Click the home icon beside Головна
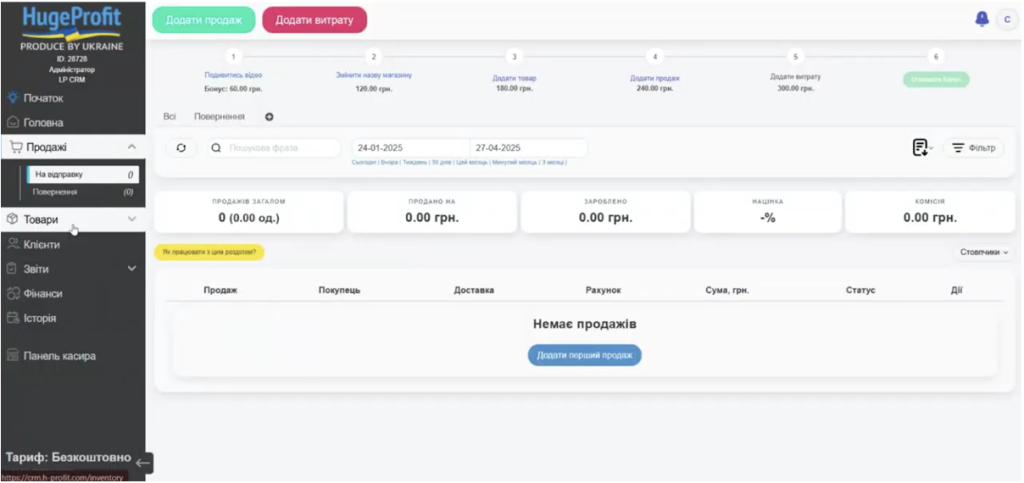The height and width of the screenshot is (483, 1024). pos(12,123)
